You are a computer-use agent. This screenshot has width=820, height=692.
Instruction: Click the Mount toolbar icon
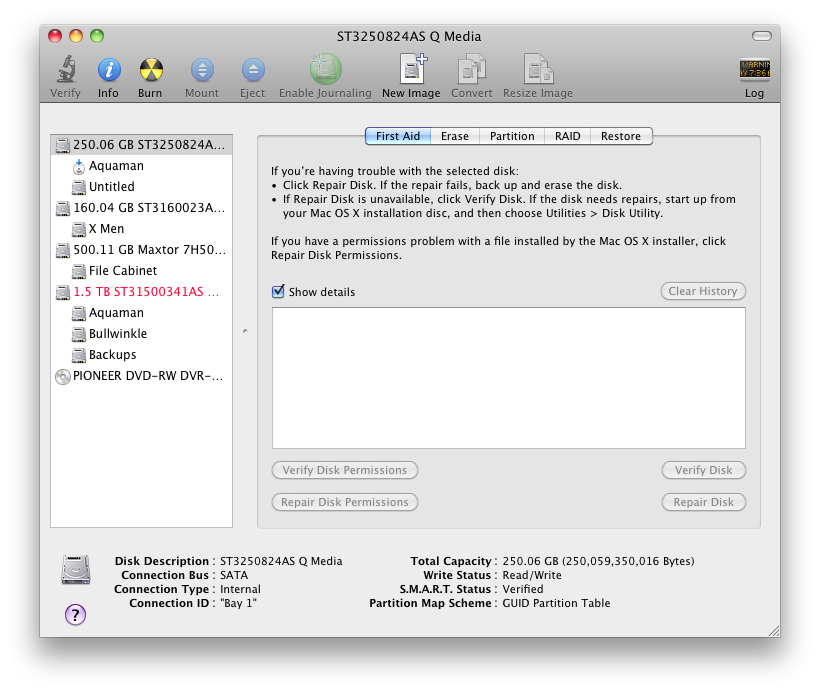202,70
